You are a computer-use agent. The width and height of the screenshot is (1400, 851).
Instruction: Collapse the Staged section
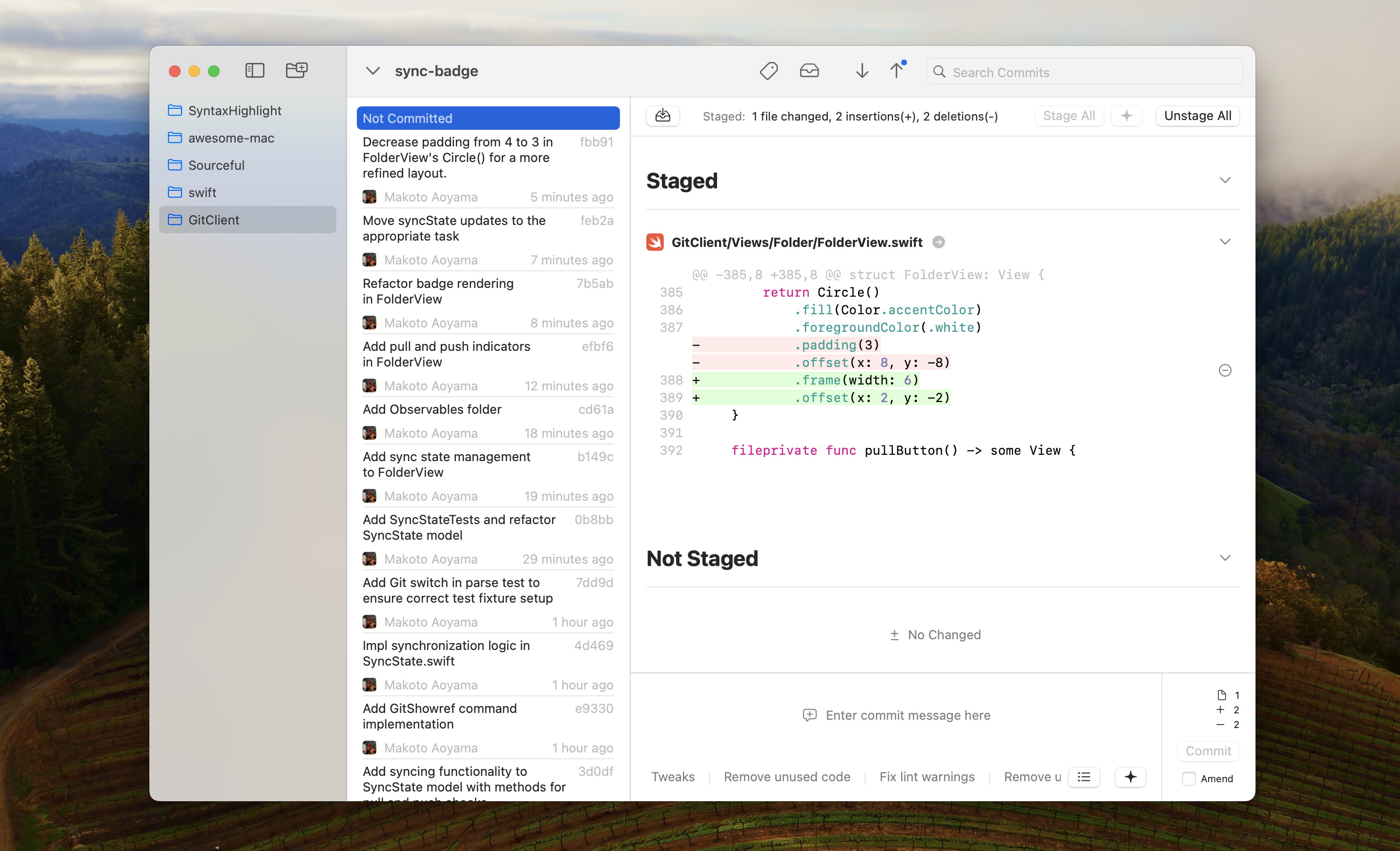tap(1225, 181)
